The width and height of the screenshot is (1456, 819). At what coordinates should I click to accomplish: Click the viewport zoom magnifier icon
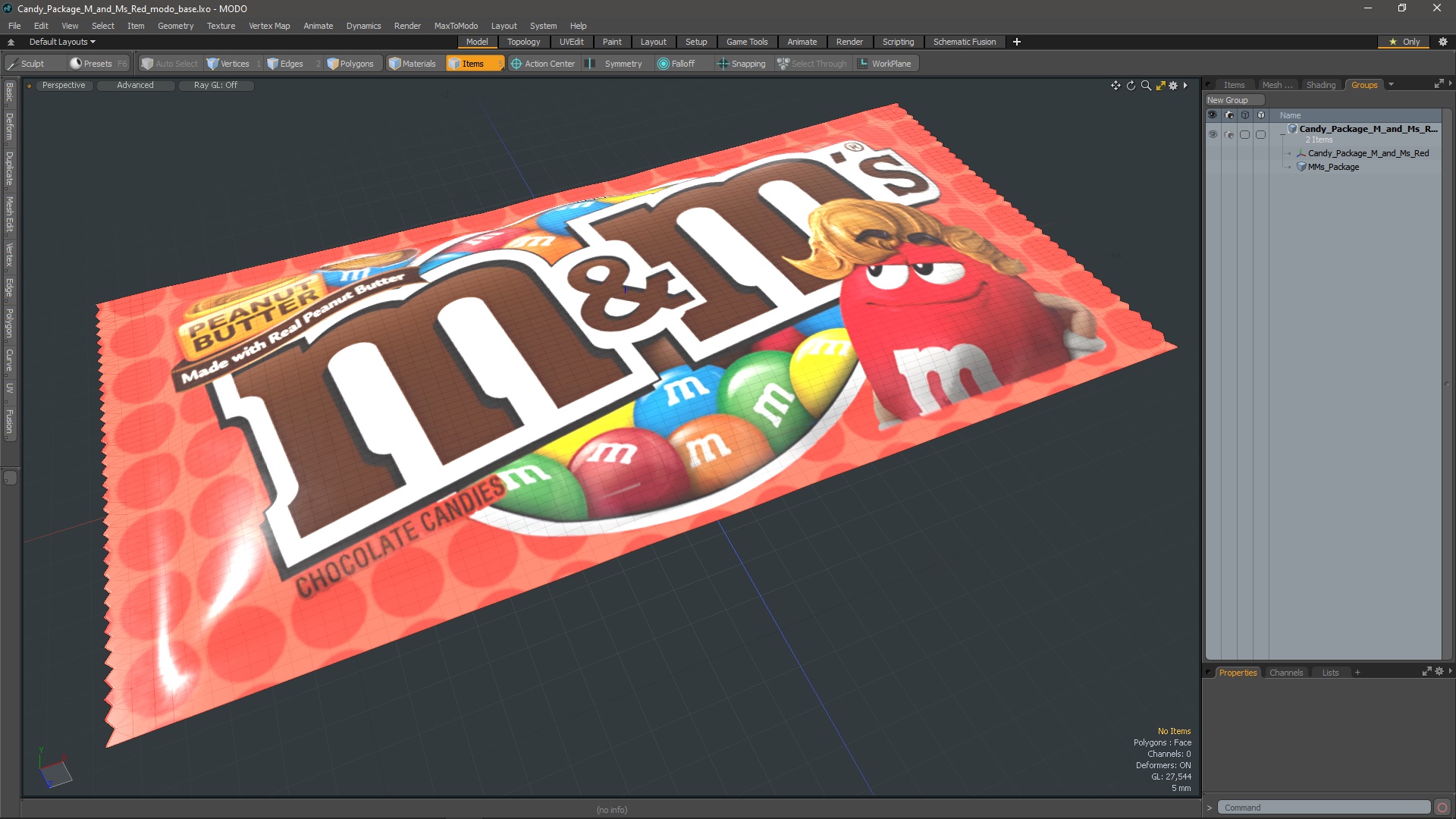pyautogui.click(x=1146, y=86)
